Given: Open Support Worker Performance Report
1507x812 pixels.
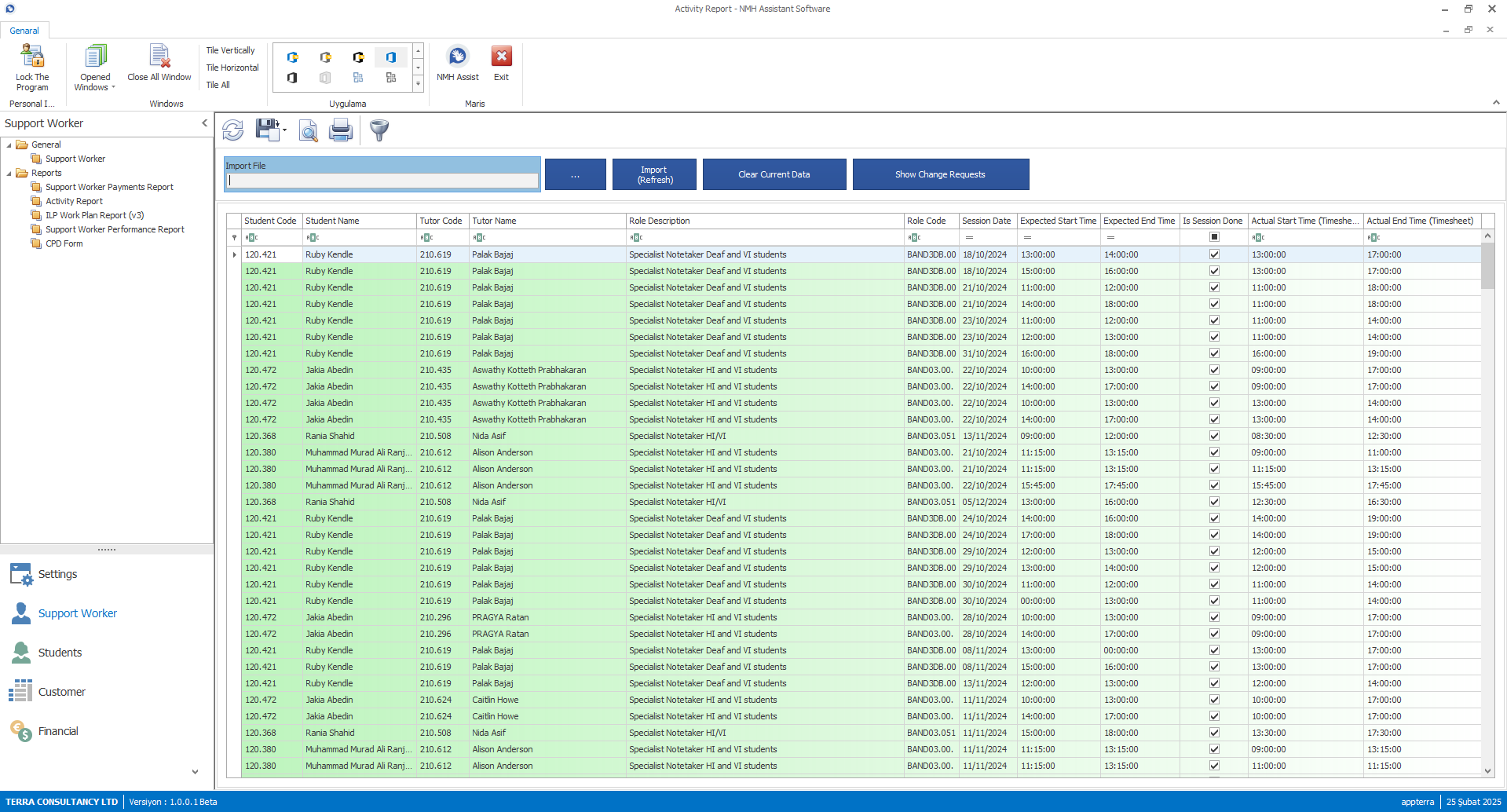Looking at the screenshot, I should (x=115, y=229).
